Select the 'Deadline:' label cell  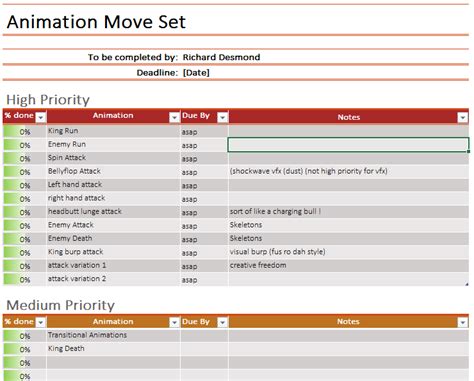(157, 73)
